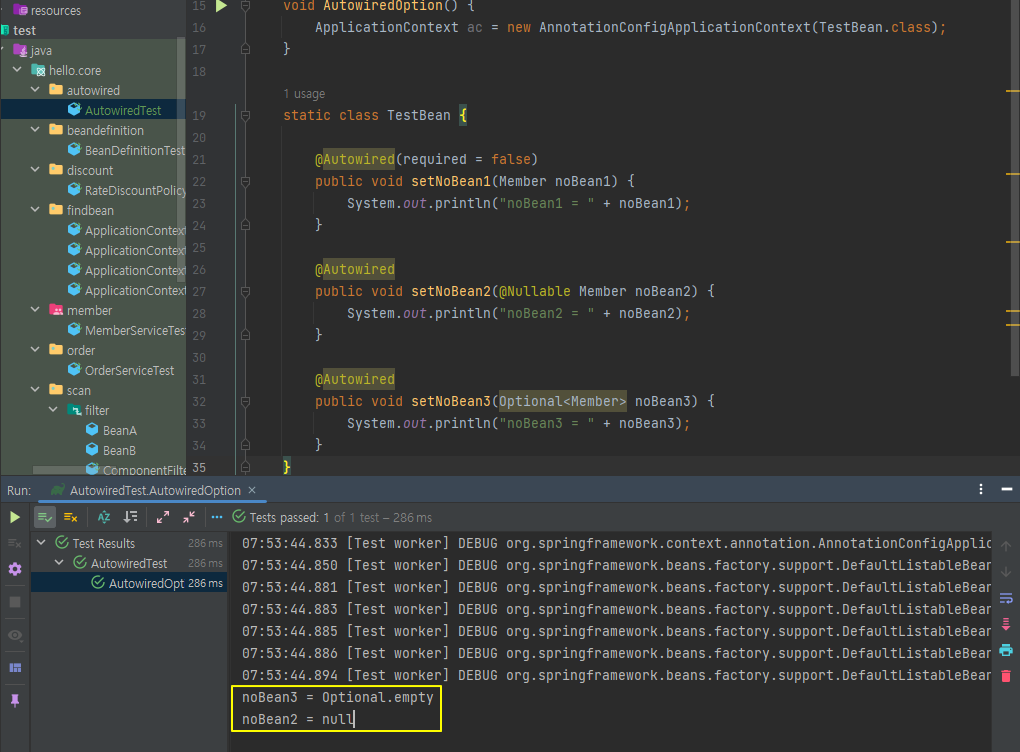Click line number 21 in gutter
The image size is (1020, 752).
click(x=199, y=159)
